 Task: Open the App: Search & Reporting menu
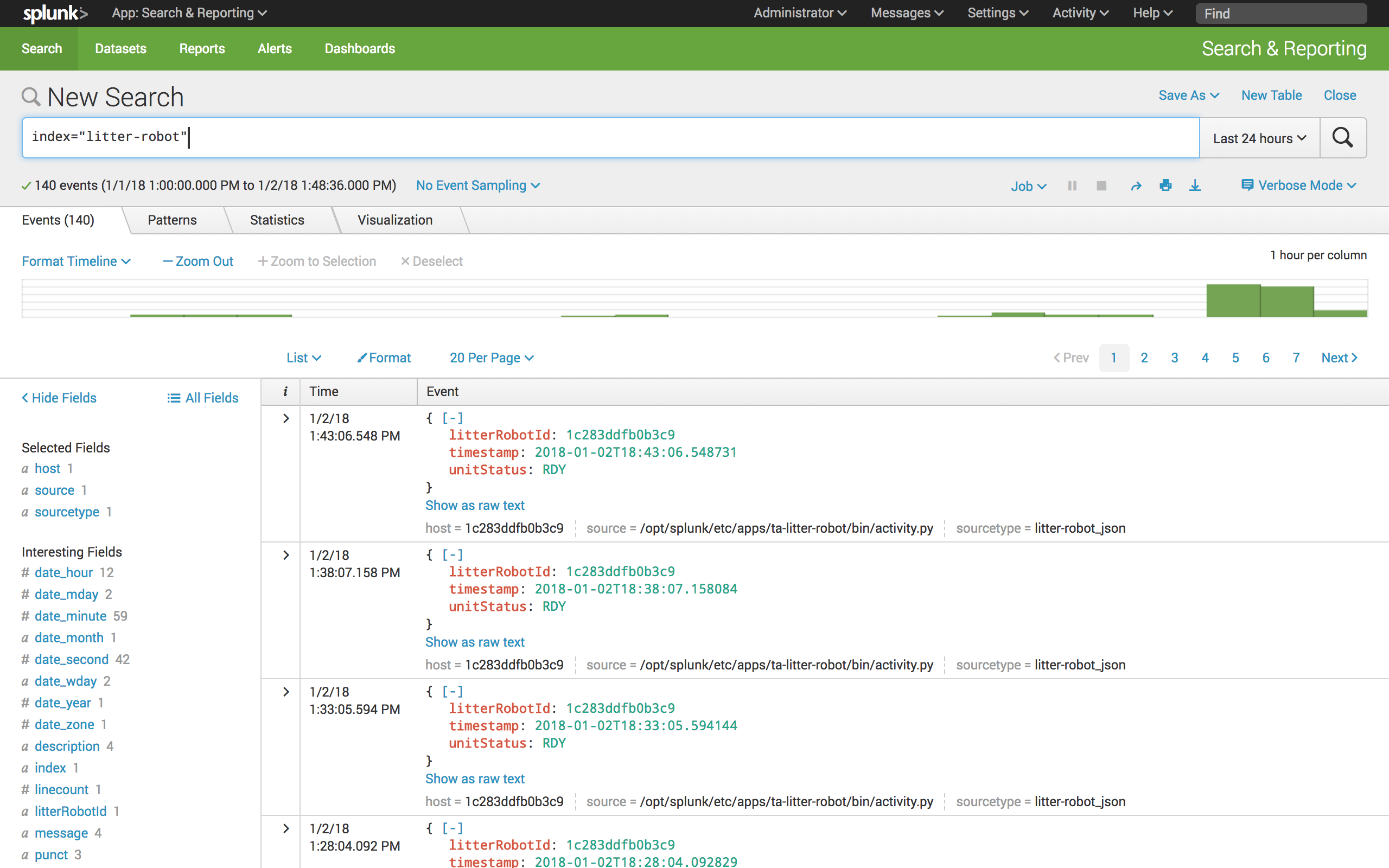tap(189, 13)
